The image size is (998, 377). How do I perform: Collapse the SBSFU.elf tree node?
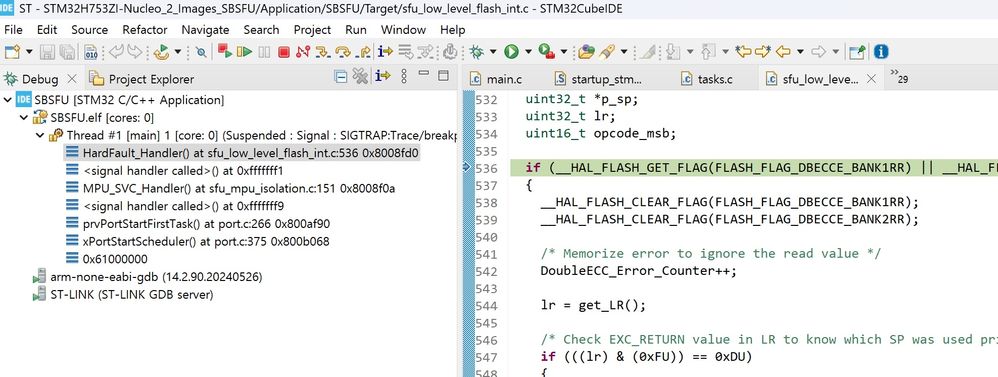(x=24, y=118)
